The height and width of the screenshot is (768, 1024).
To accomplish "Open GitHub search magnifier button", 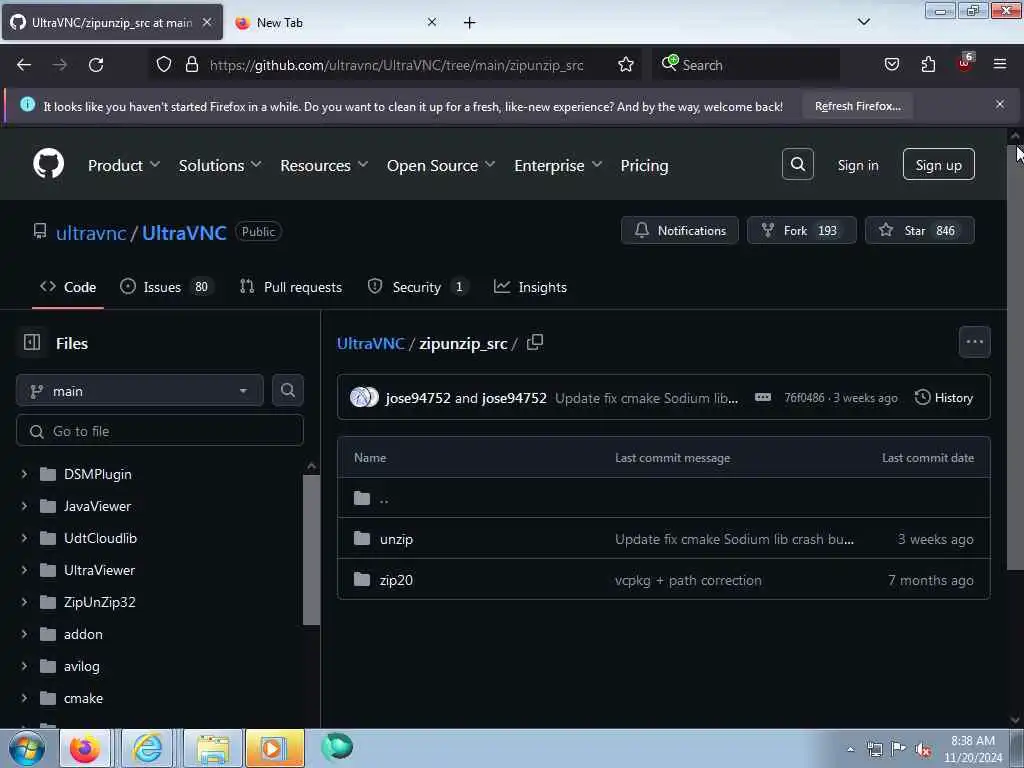I will (x=797, y=165).
